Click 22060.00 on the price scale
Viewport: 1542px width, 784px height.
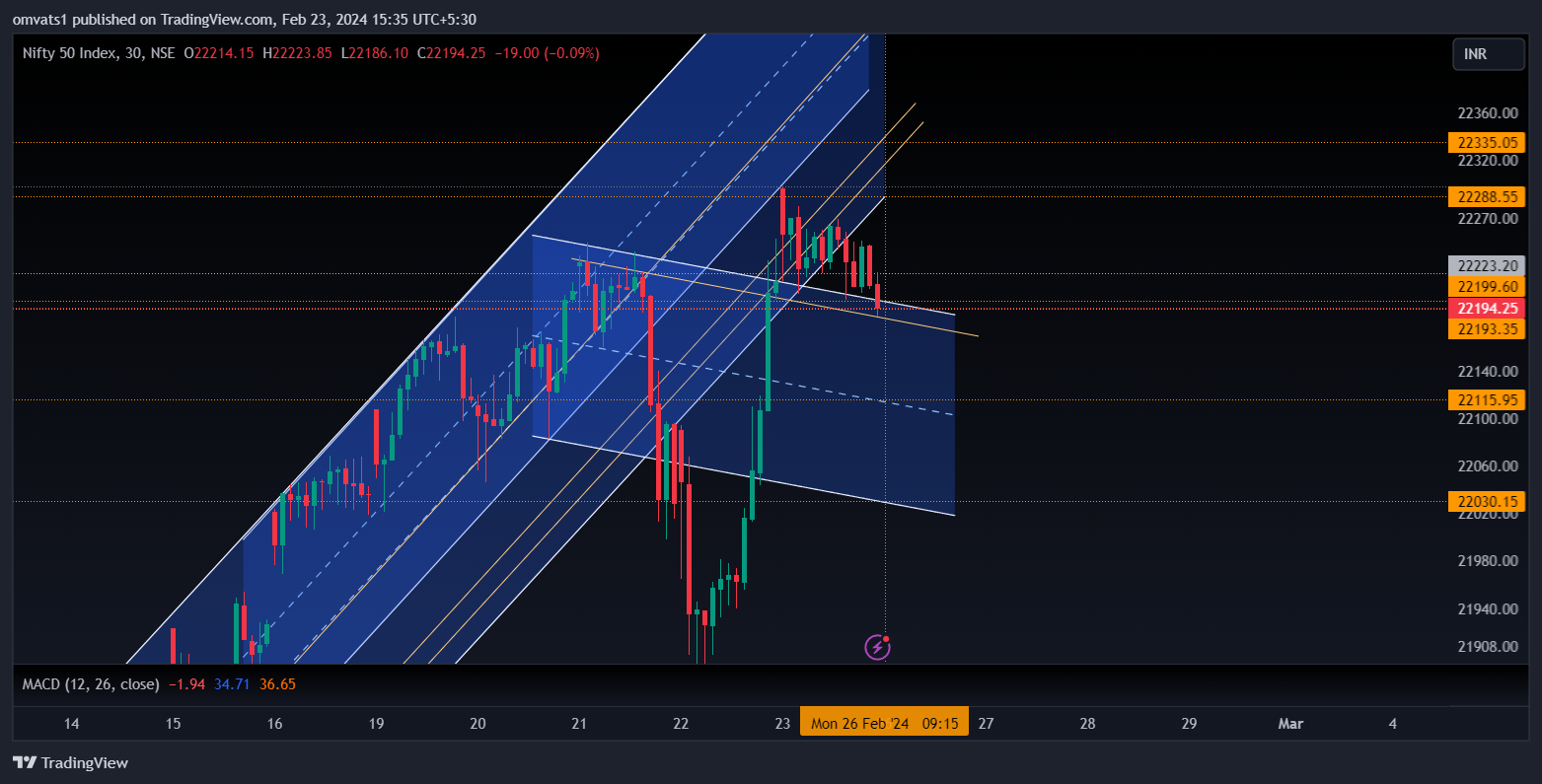[x=1488, y=466]
